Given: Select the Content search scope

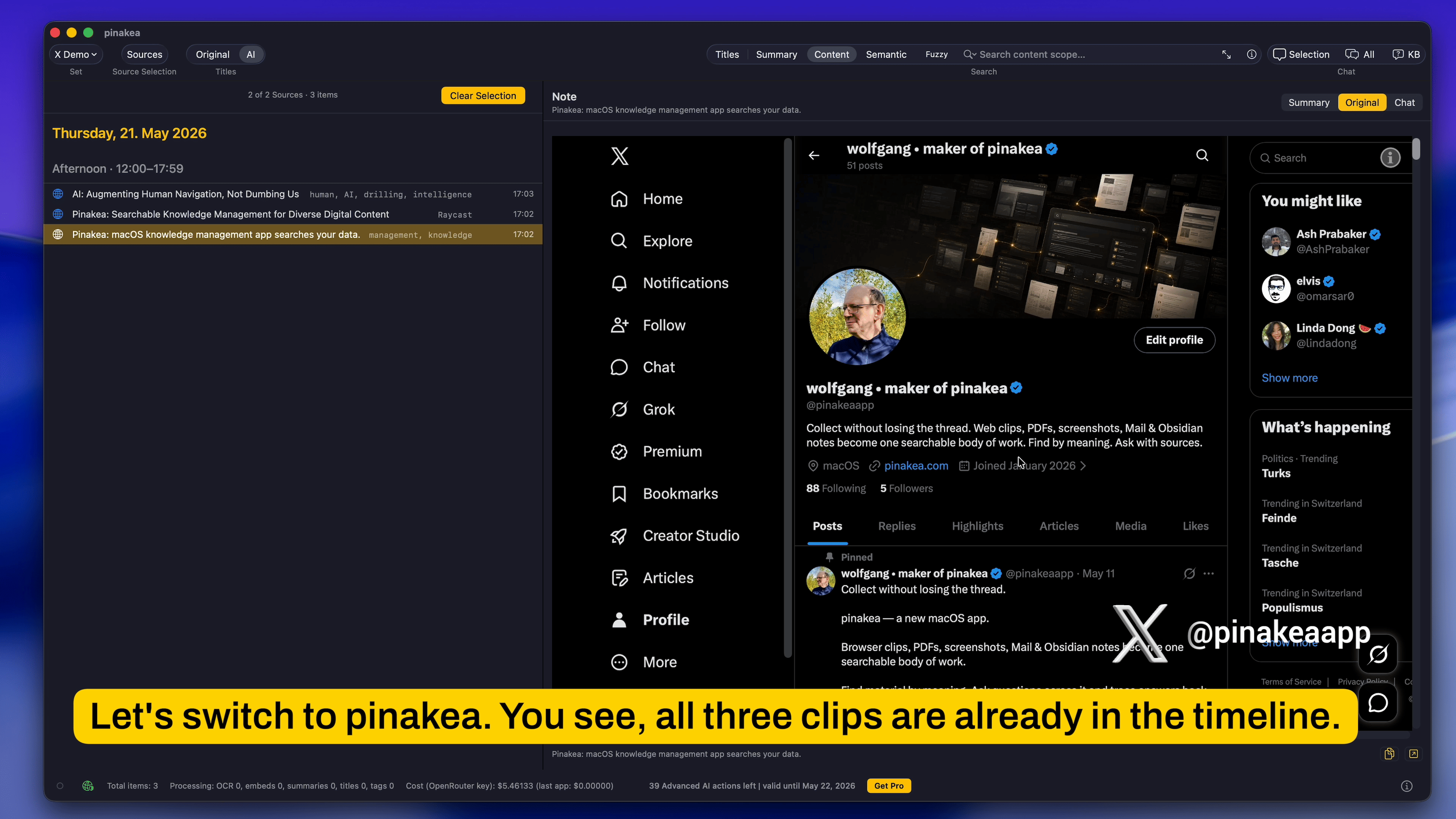Looking at the screenshot, I should pos(832,54).
